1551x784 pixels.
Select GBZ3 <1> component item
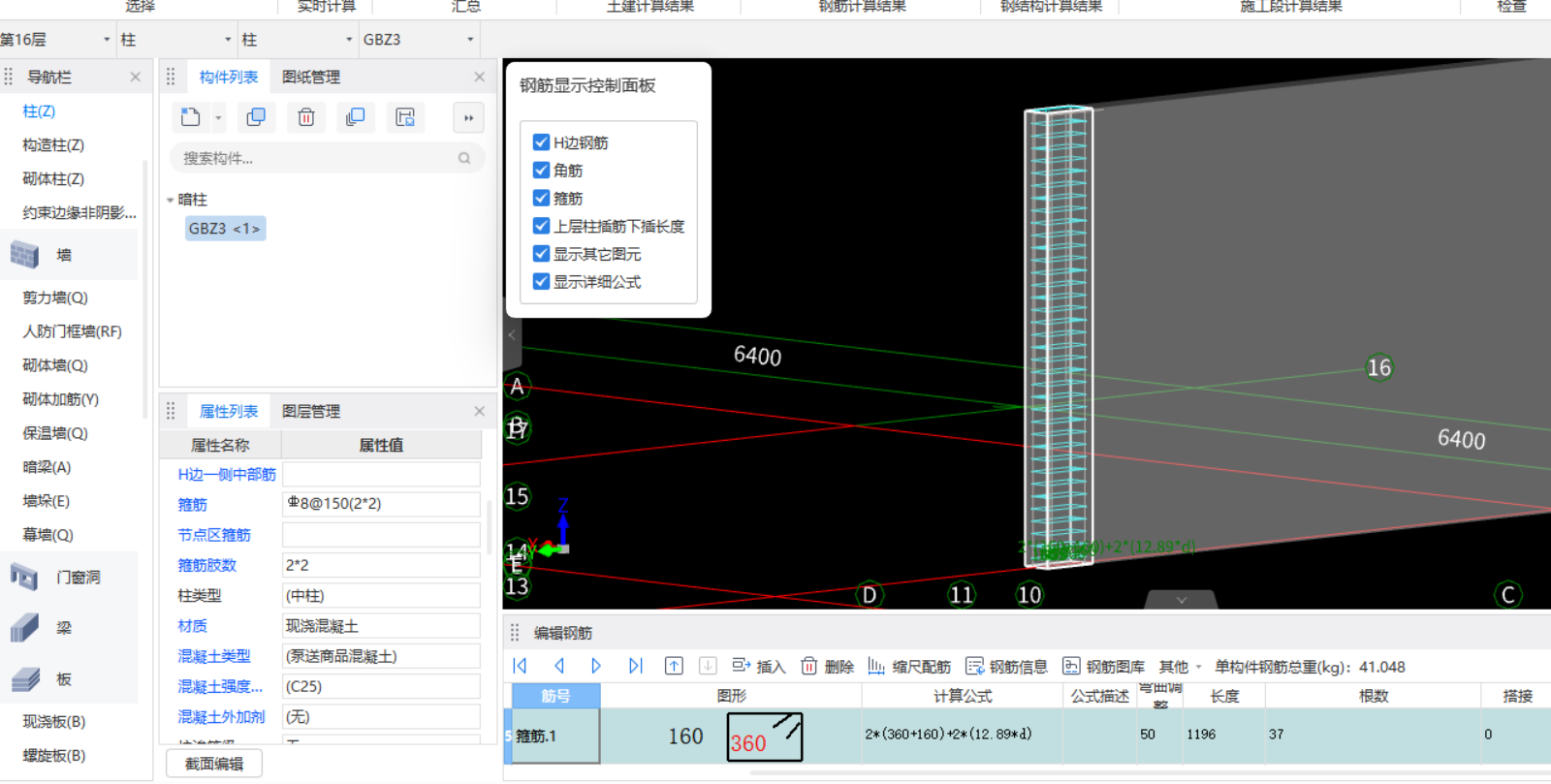(225, 229)
